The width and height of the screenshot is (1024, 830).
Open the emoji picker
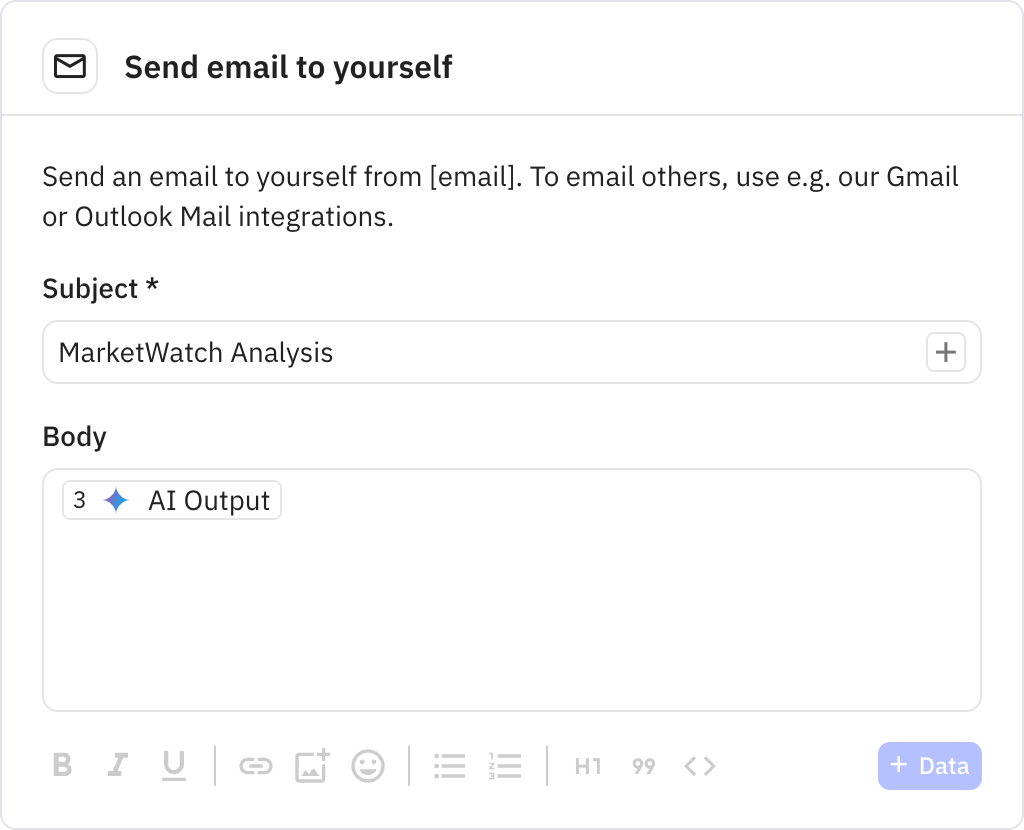[x=367, y=766]
